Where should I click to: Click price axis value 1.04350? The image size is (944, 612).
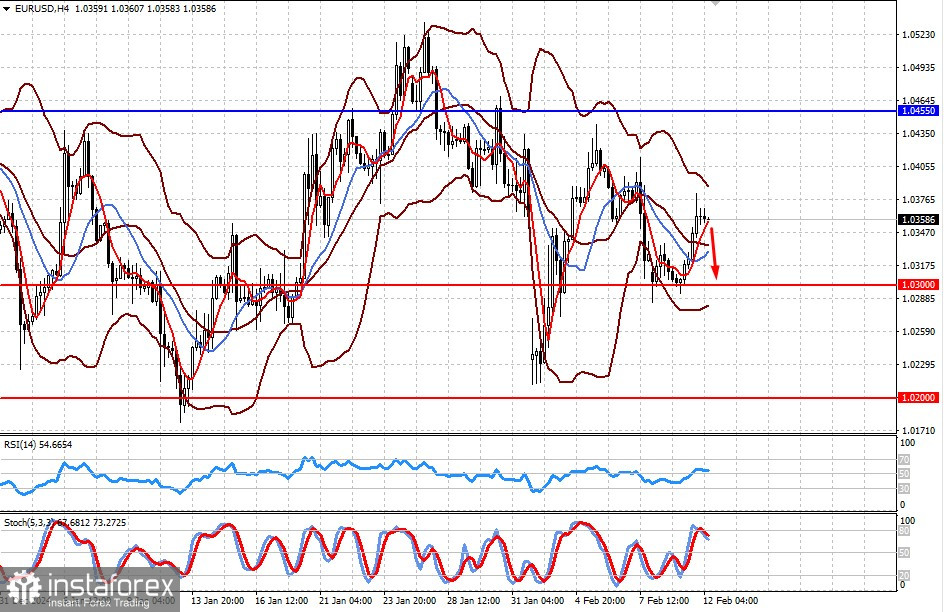tap(918, 134)
